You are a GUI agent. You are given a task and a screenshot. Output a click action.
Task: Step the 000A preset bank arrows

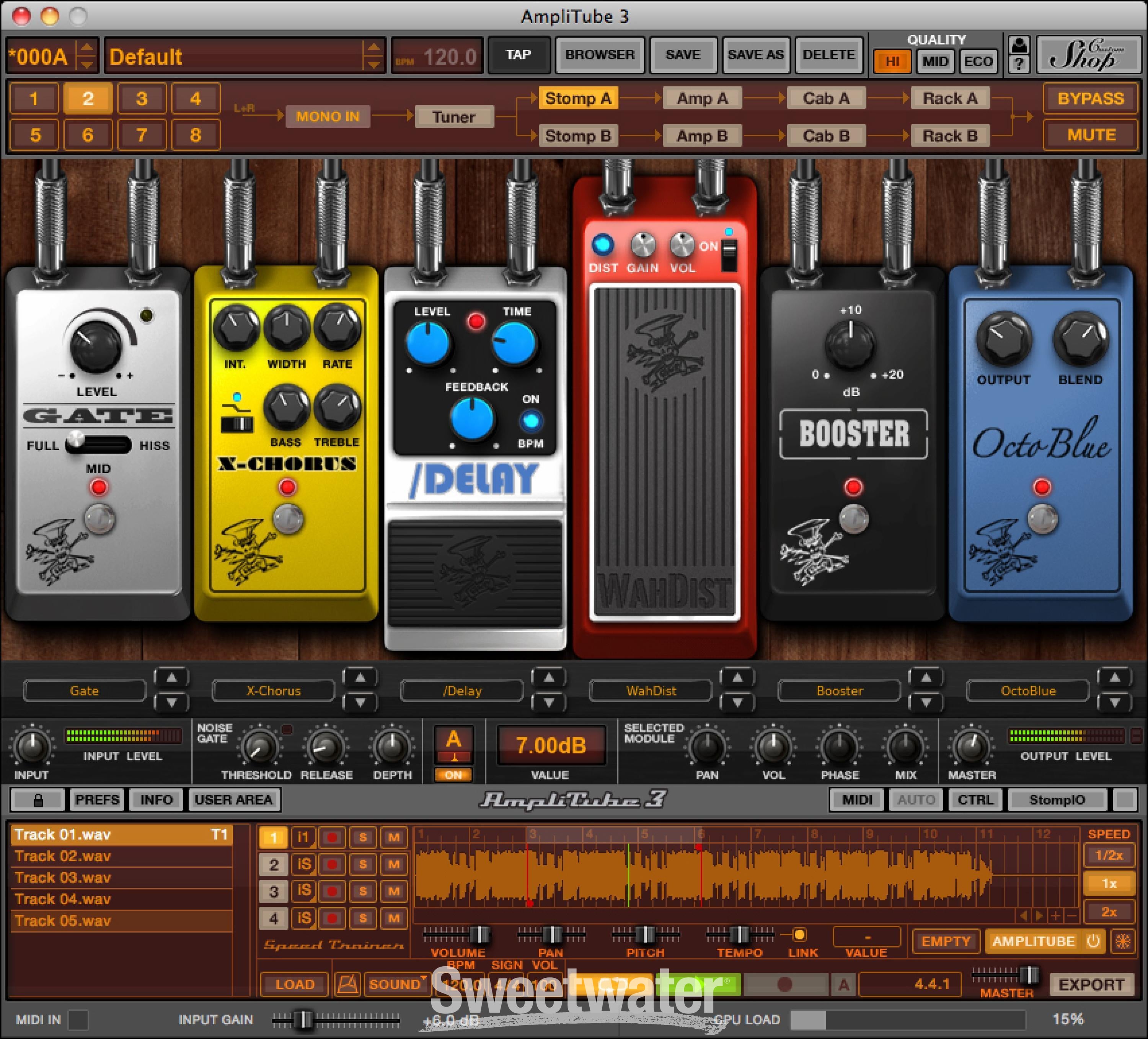coord(86,56)
